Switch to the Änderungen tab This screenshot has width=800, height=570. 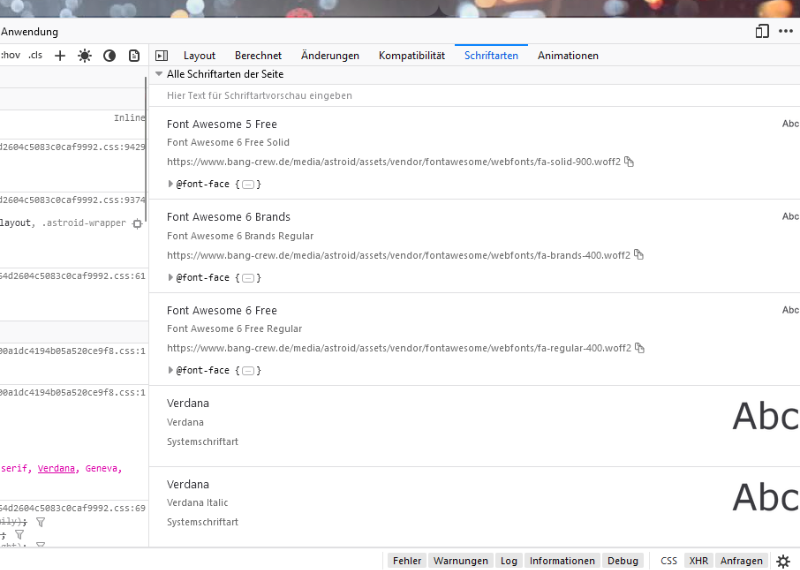click(330, 56)
